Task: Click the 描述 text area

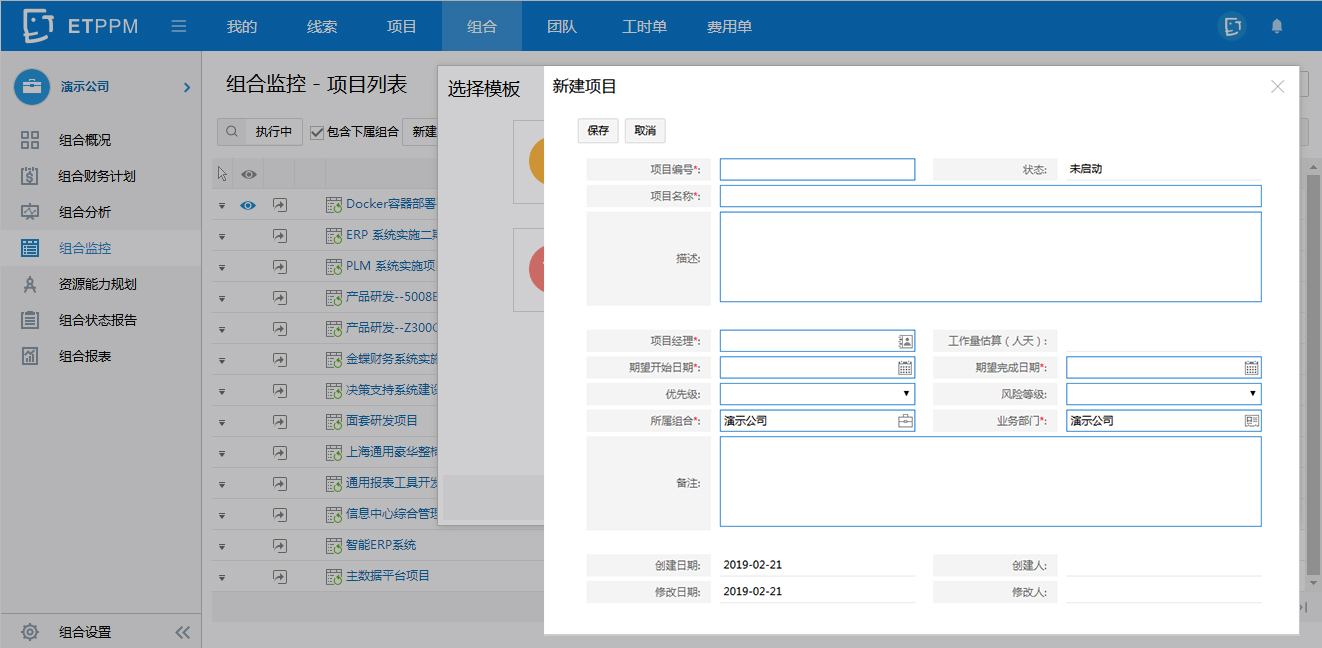Action: pos(991,257)
